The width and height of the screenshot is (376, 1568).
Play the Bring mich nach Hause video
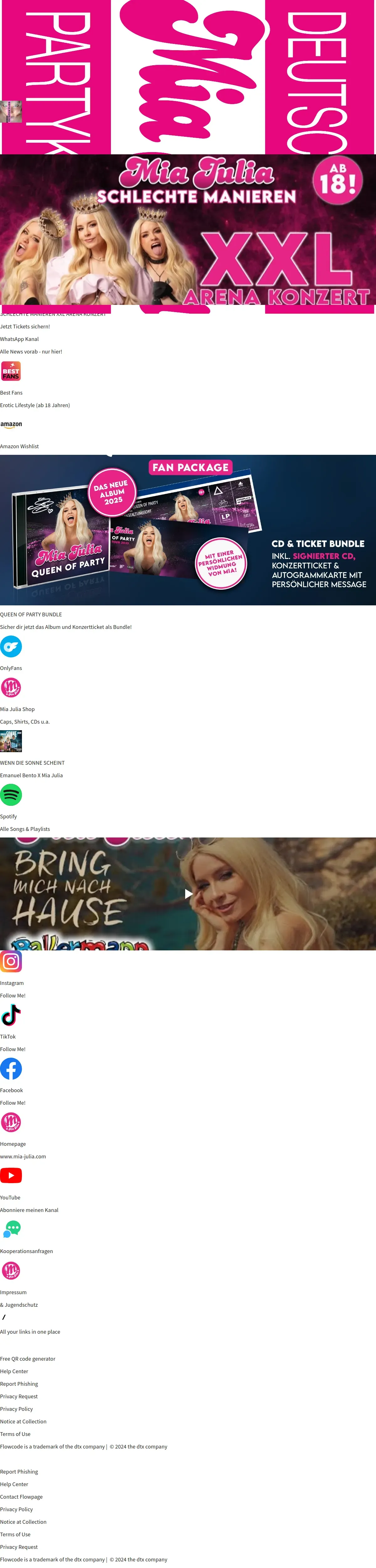click(x=188, y=894)
